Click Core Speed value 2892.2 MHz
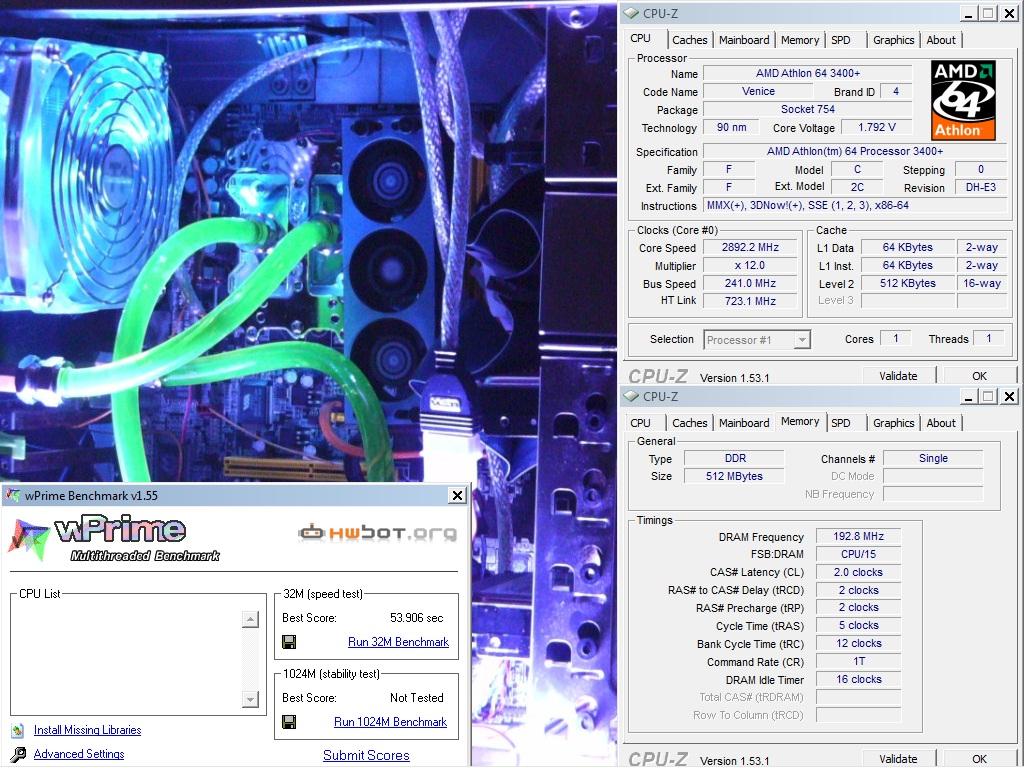Viewport: 1024px width, 768px height. point(750,248)
